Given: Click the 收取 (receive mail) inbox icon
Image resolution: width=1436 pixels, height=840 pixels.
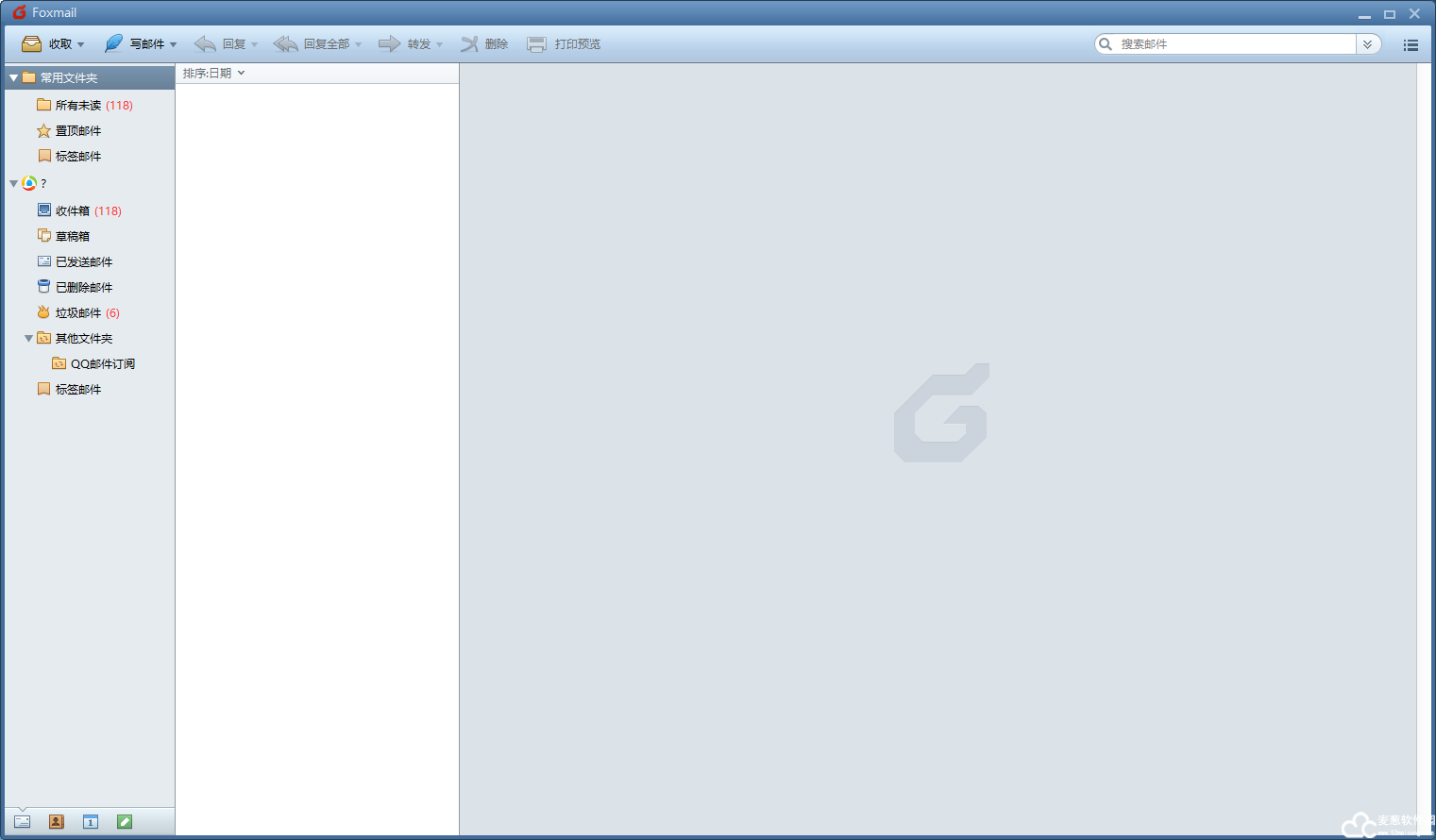Looking at the screenshot, I should (x=31, y=43).
